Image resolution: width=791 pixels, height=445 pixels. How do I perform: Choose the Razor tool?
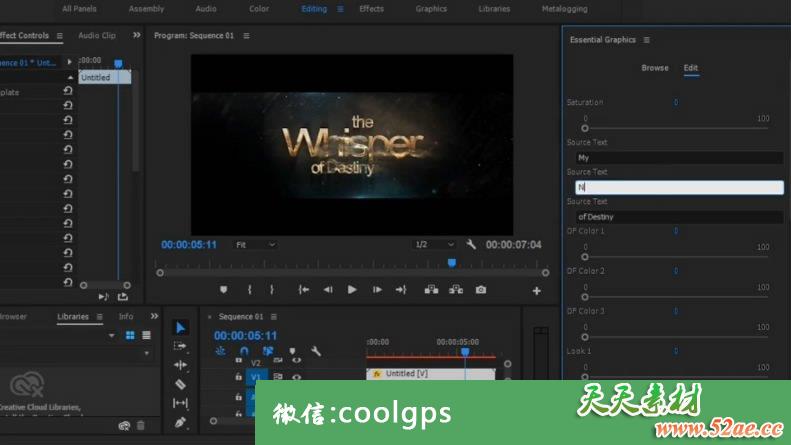click(180, 384)
